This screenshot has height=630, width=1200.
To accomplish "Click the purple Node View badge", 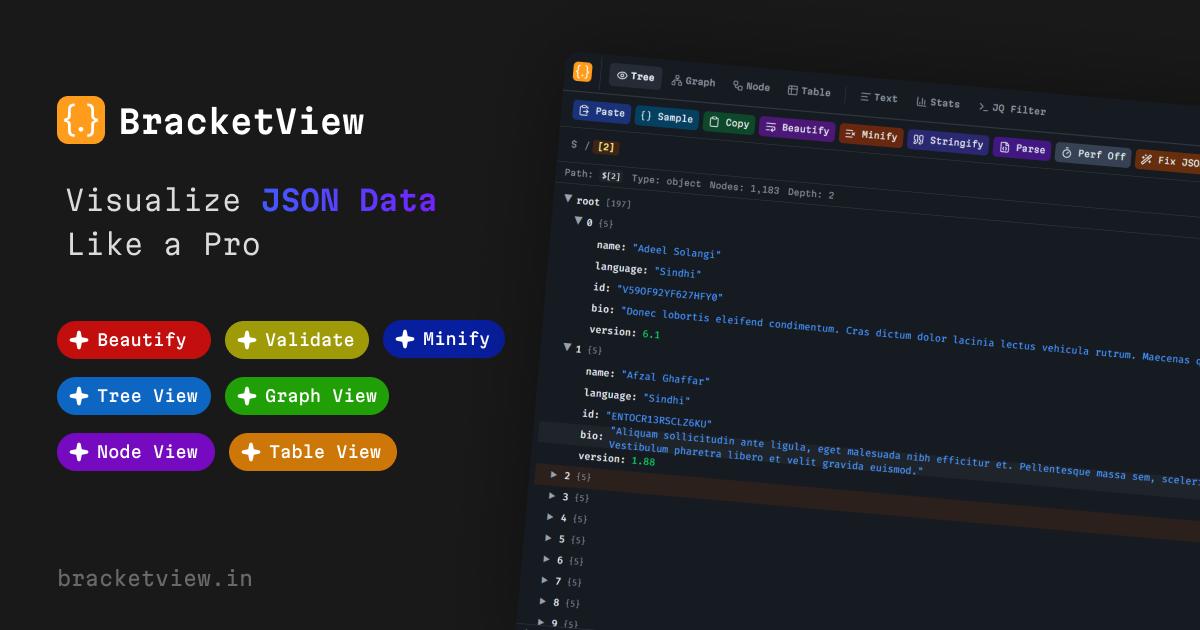I will (x=136, y=452).
